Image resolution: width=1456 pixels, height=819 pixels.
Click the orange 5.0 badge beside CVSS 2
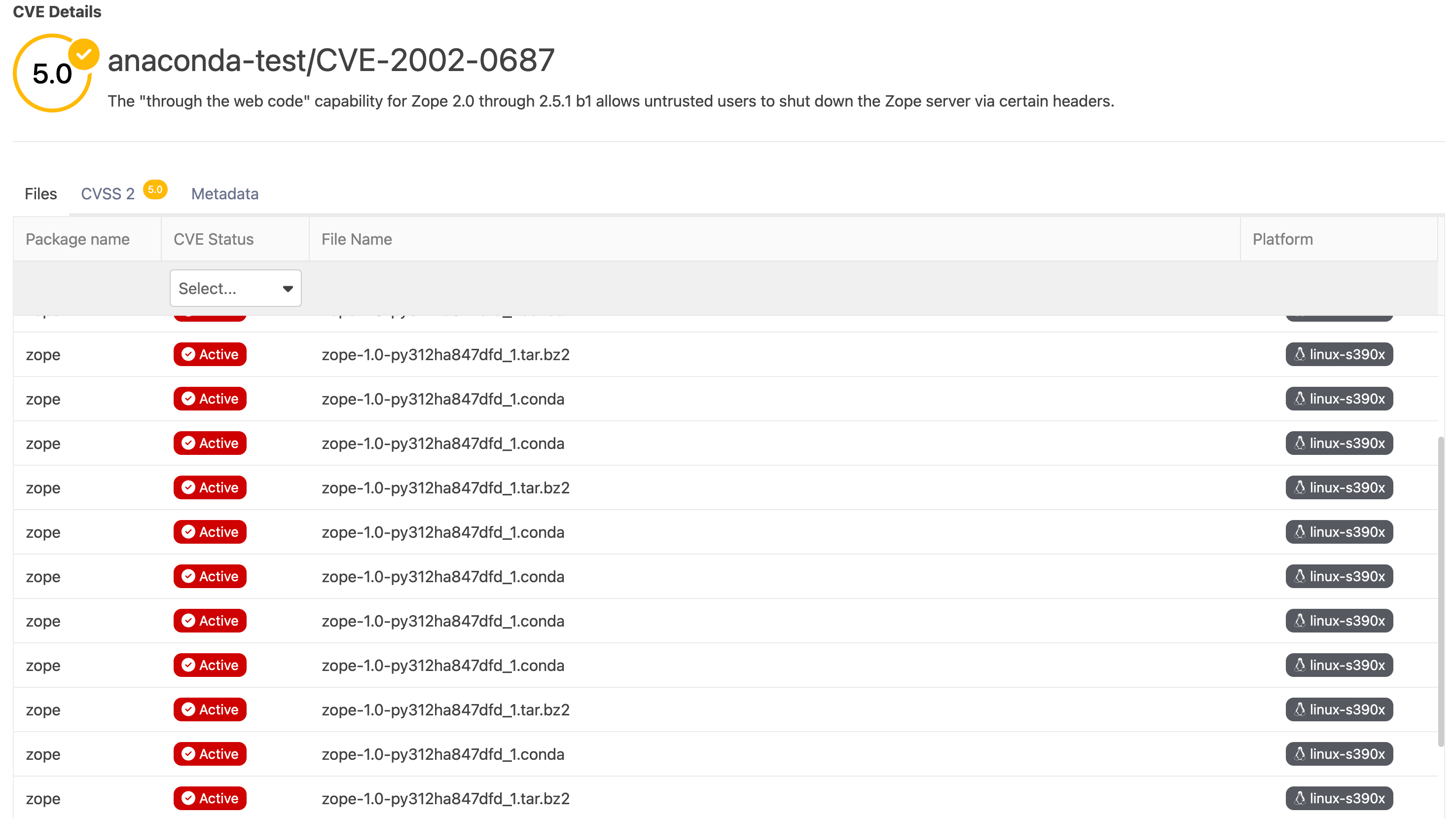click(155, 189)
